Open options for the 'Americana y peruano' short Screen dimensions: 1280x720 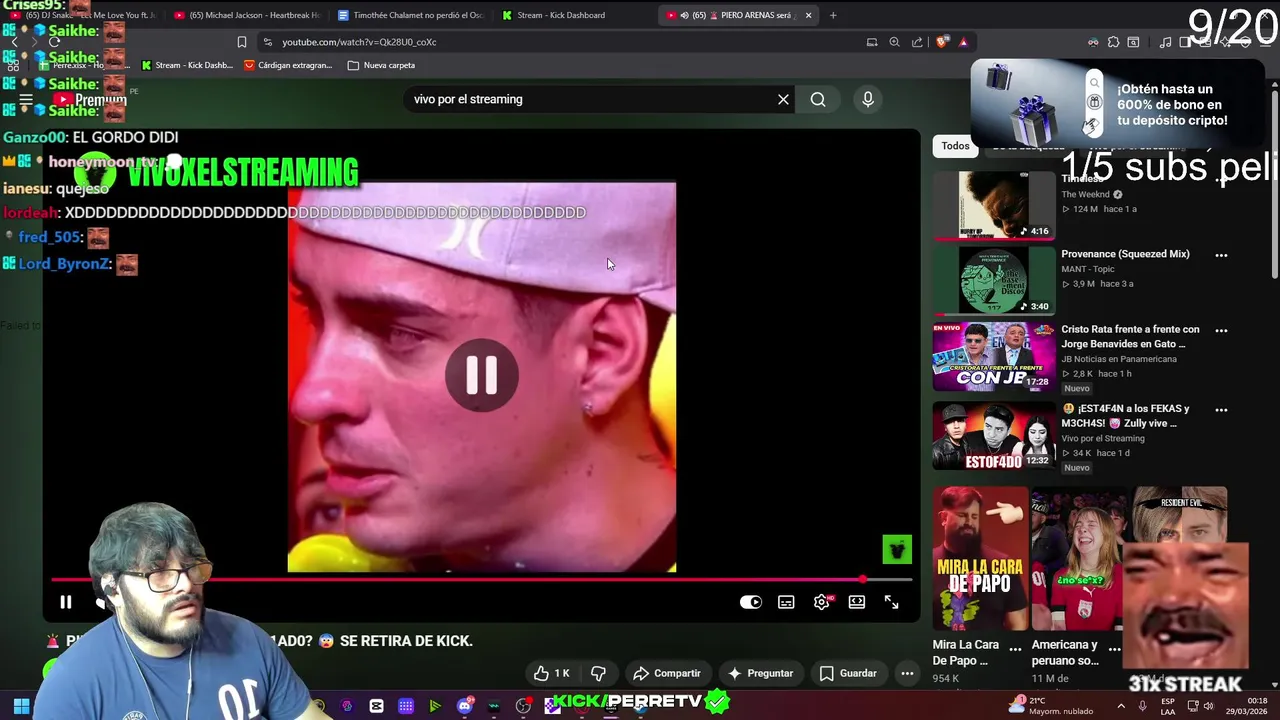[x=1114, y=649]
